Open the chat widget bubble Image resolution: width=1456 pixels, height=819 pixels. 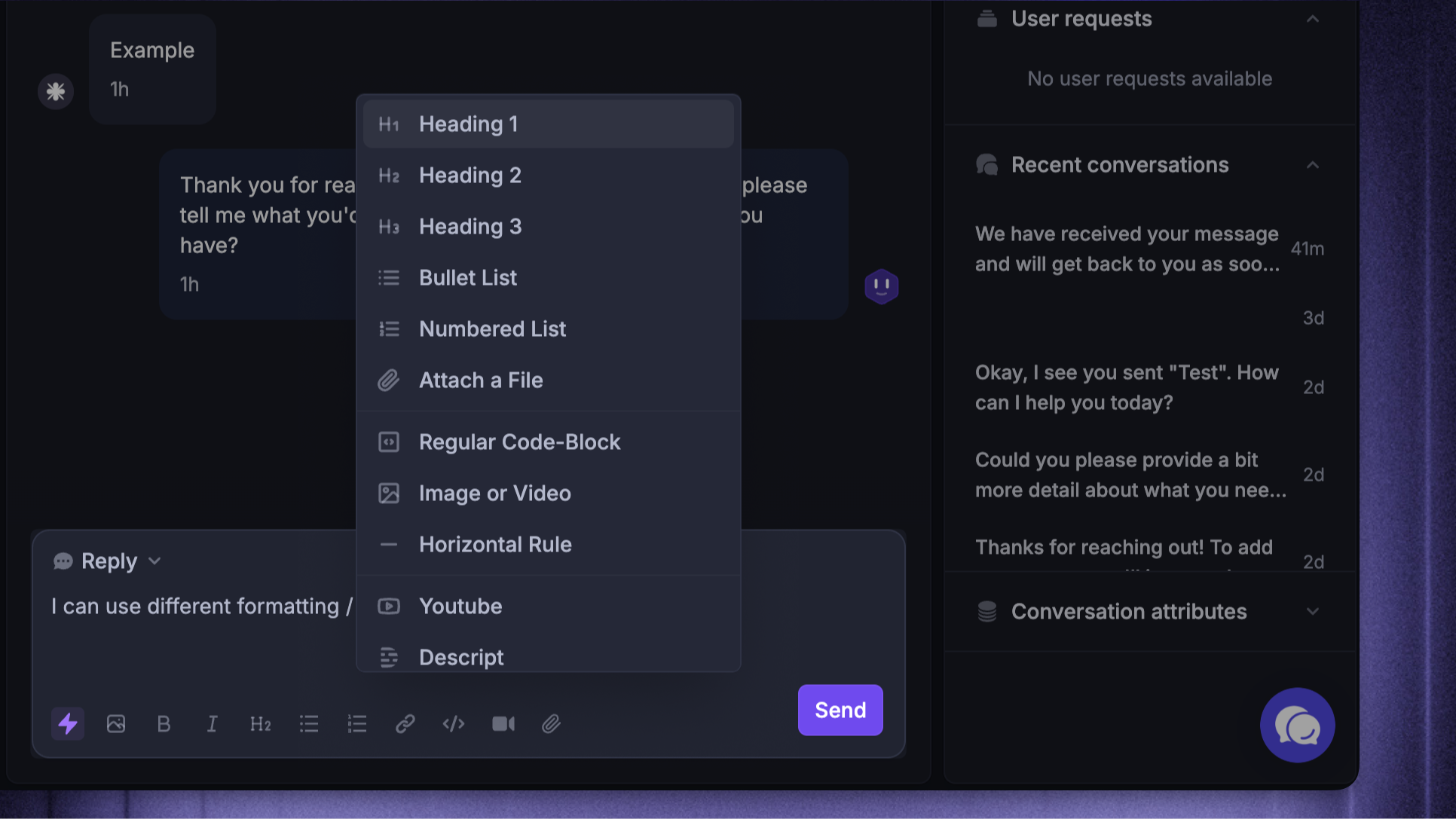(1297, 725)
